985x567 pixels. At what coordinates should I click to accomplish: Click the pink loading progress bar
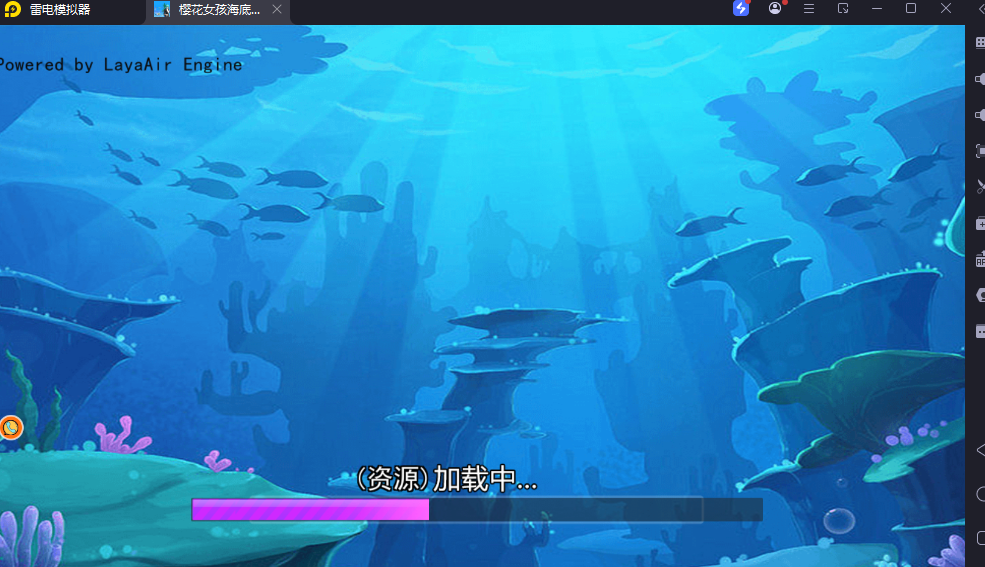[311, 510]
